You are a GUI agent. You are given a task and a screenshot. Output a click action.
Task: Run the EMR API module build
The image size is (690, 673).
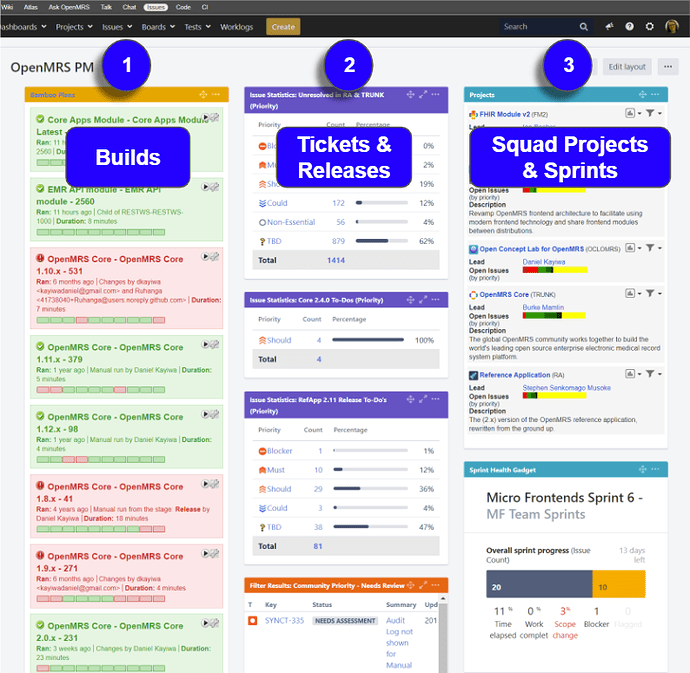pos(206,187)
